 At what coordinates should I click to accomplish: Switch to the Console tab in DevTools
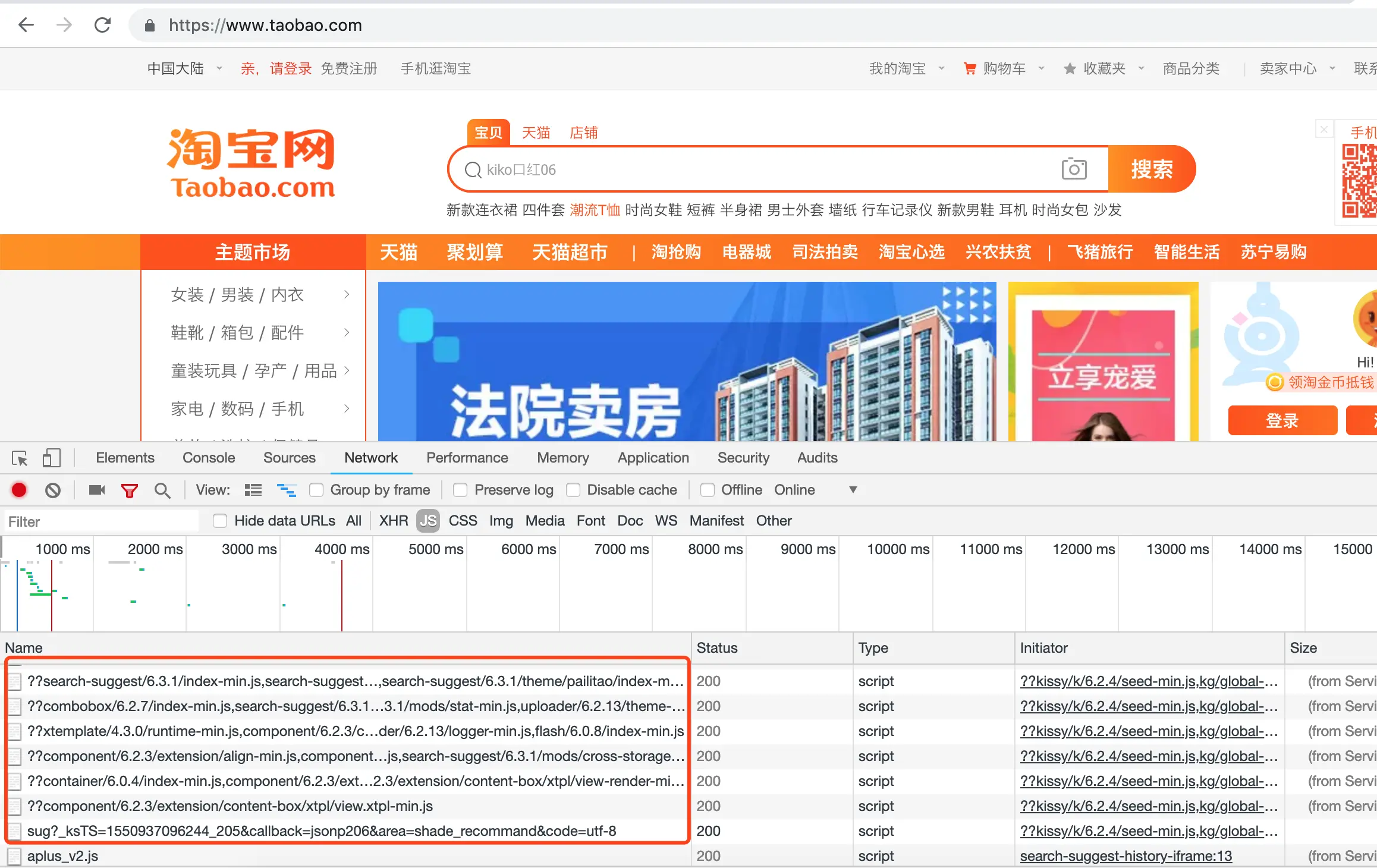pyautogui.click(x=209, y=458)
